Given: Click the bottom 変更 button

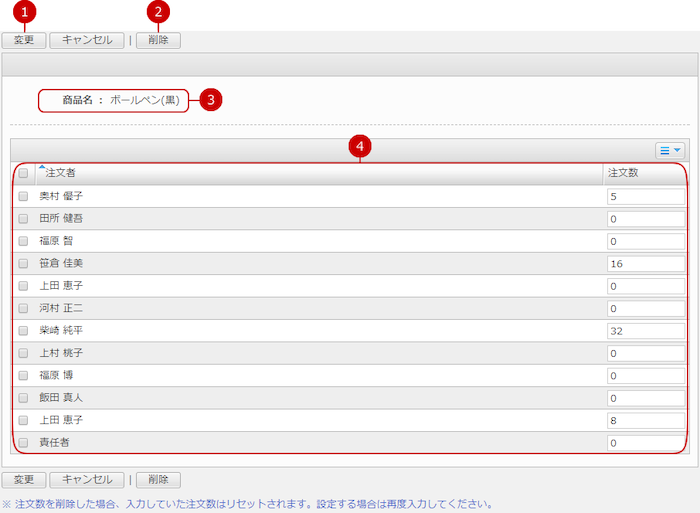Looking at the screenshot, I should [24, 480].
